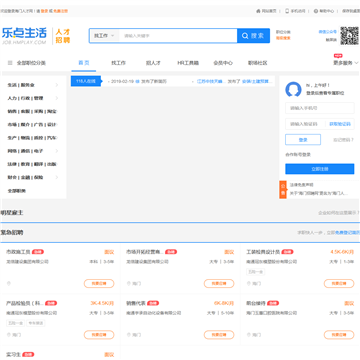The image size is (360, 360).
Task: Click the user avatar icon in login panel
Action: click(x=293, y=89)
